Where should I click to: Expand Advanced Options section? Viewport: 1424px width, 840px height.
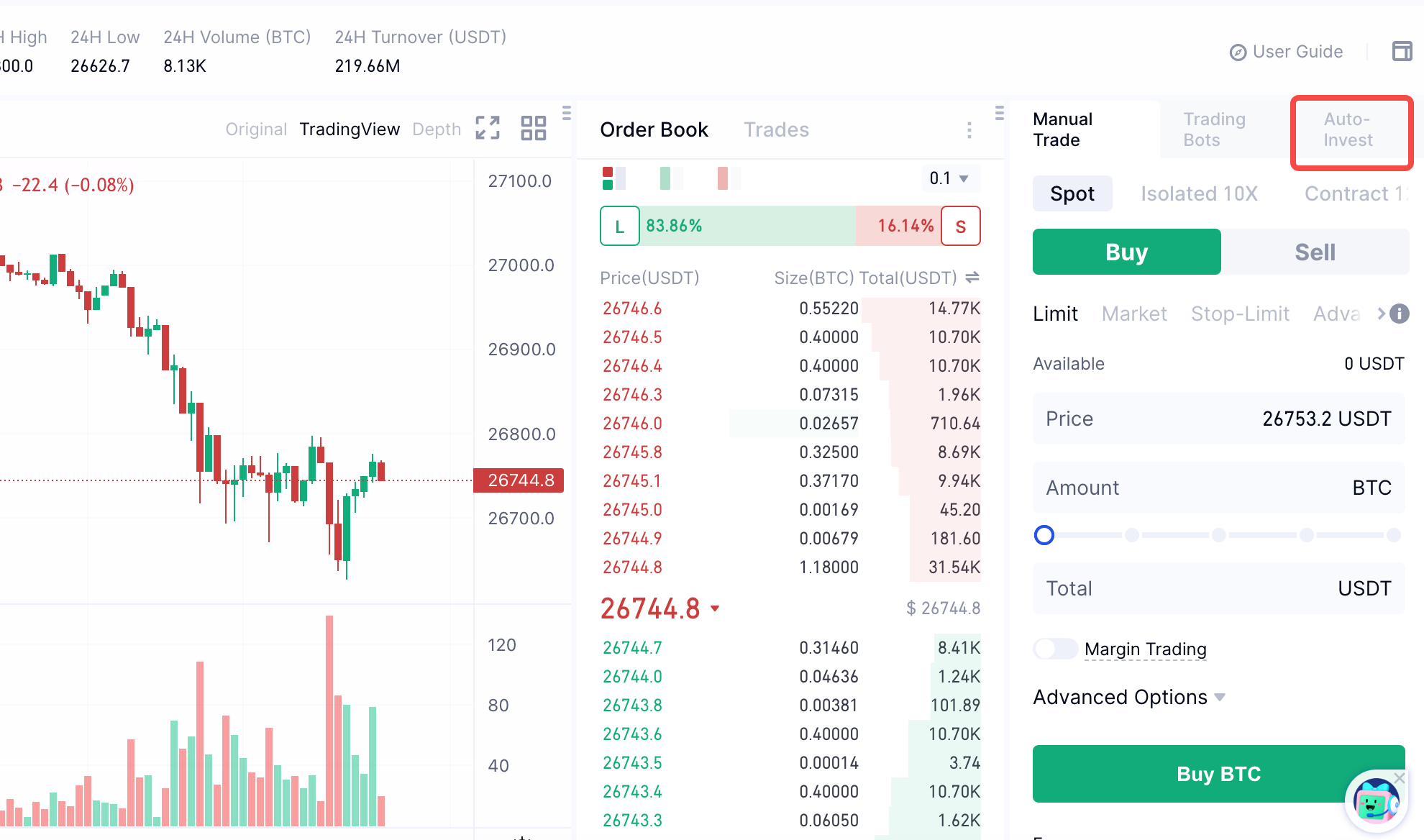(1128, 697)
